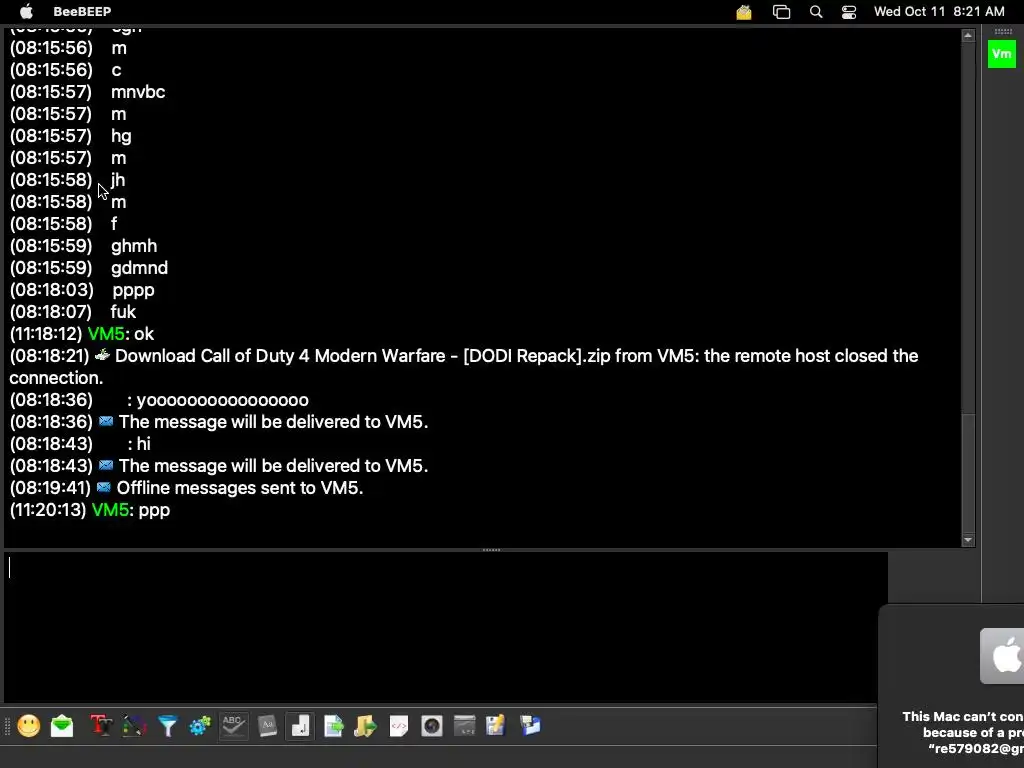This screenshot has width=1024, height=768.
Task: Click the BeeBEEP menu bar status icon
Action: pyautogui.click(x=744, y=12)
